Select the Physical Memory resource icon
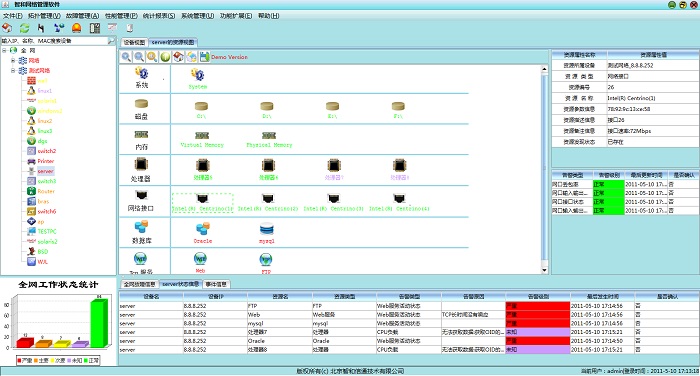This screenshot has height=376, width=700. [x=269, y=135]
